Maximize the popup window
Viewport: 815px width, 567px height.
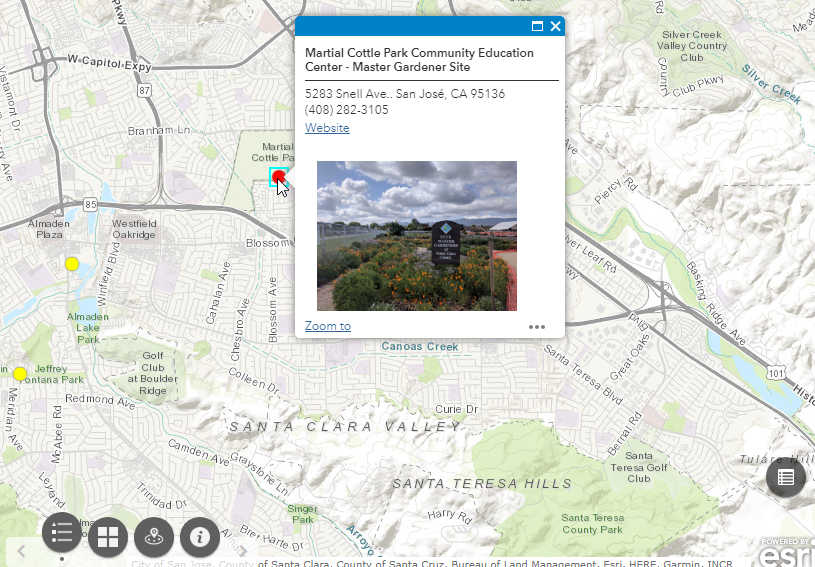537,27
